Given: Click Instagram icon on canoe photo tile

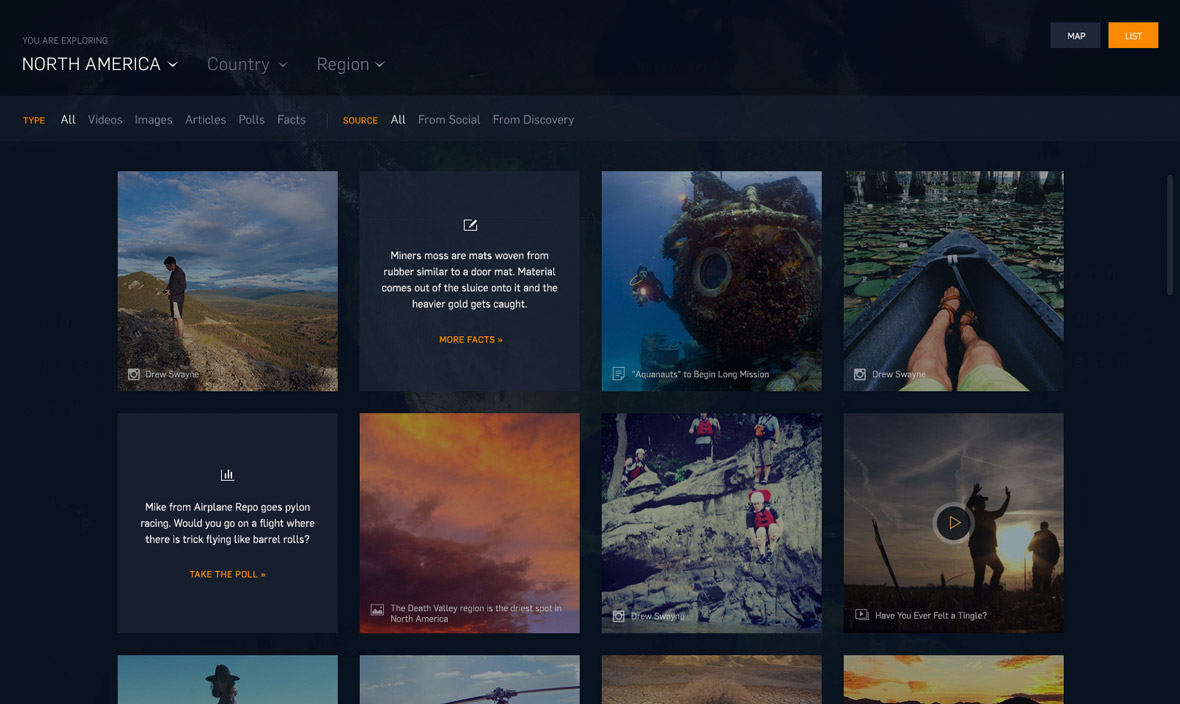Looking at the screenshot, I should click(x=859, y=375).
